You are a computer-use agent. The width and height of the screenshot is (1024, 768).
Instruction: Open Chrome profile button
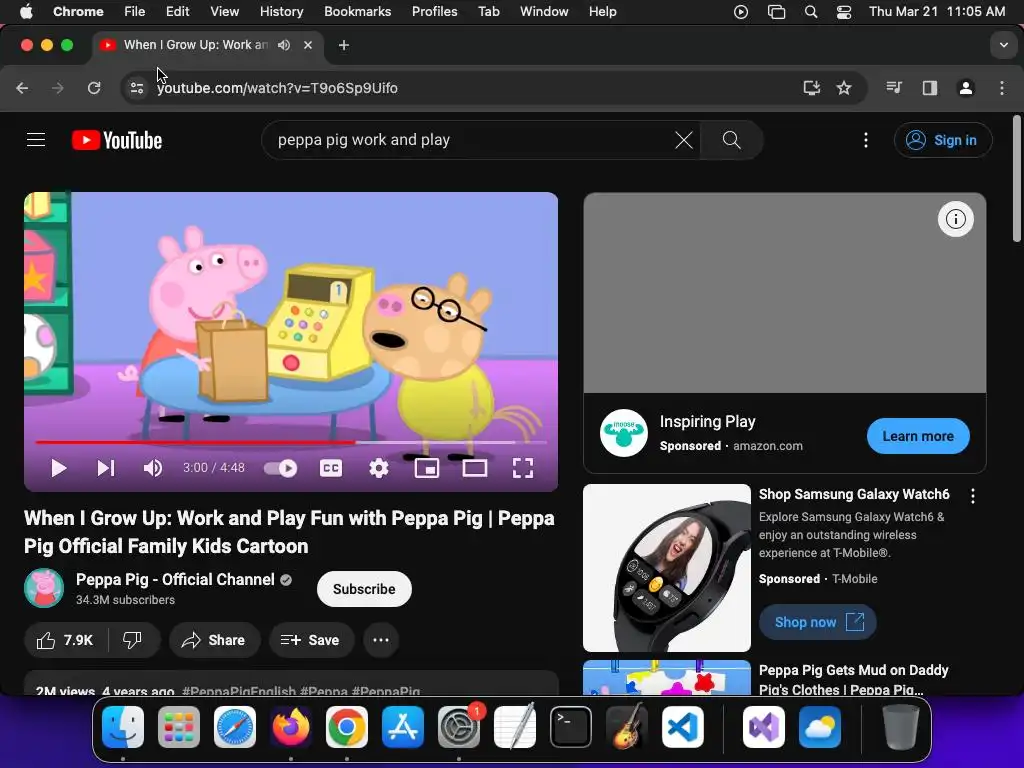point(965,88)
